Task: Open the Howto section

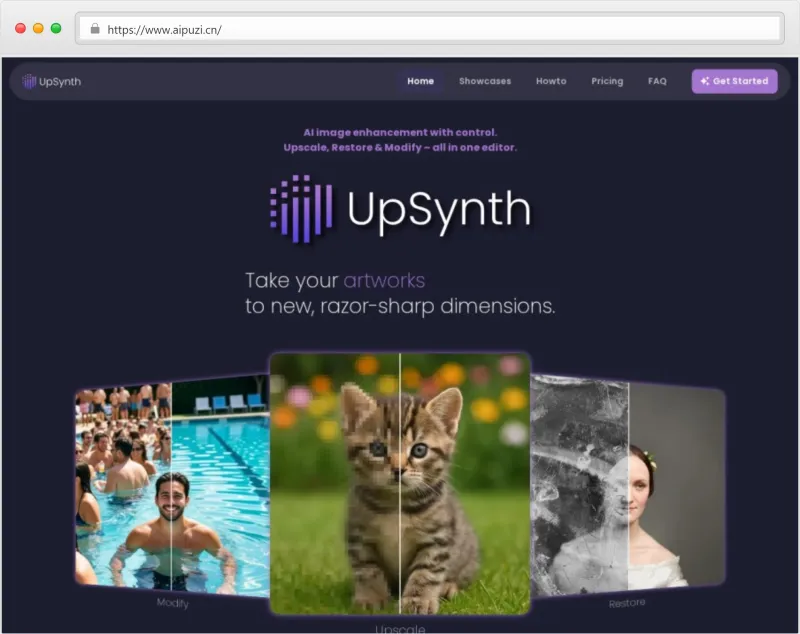Action: click(x=551, y=81)
